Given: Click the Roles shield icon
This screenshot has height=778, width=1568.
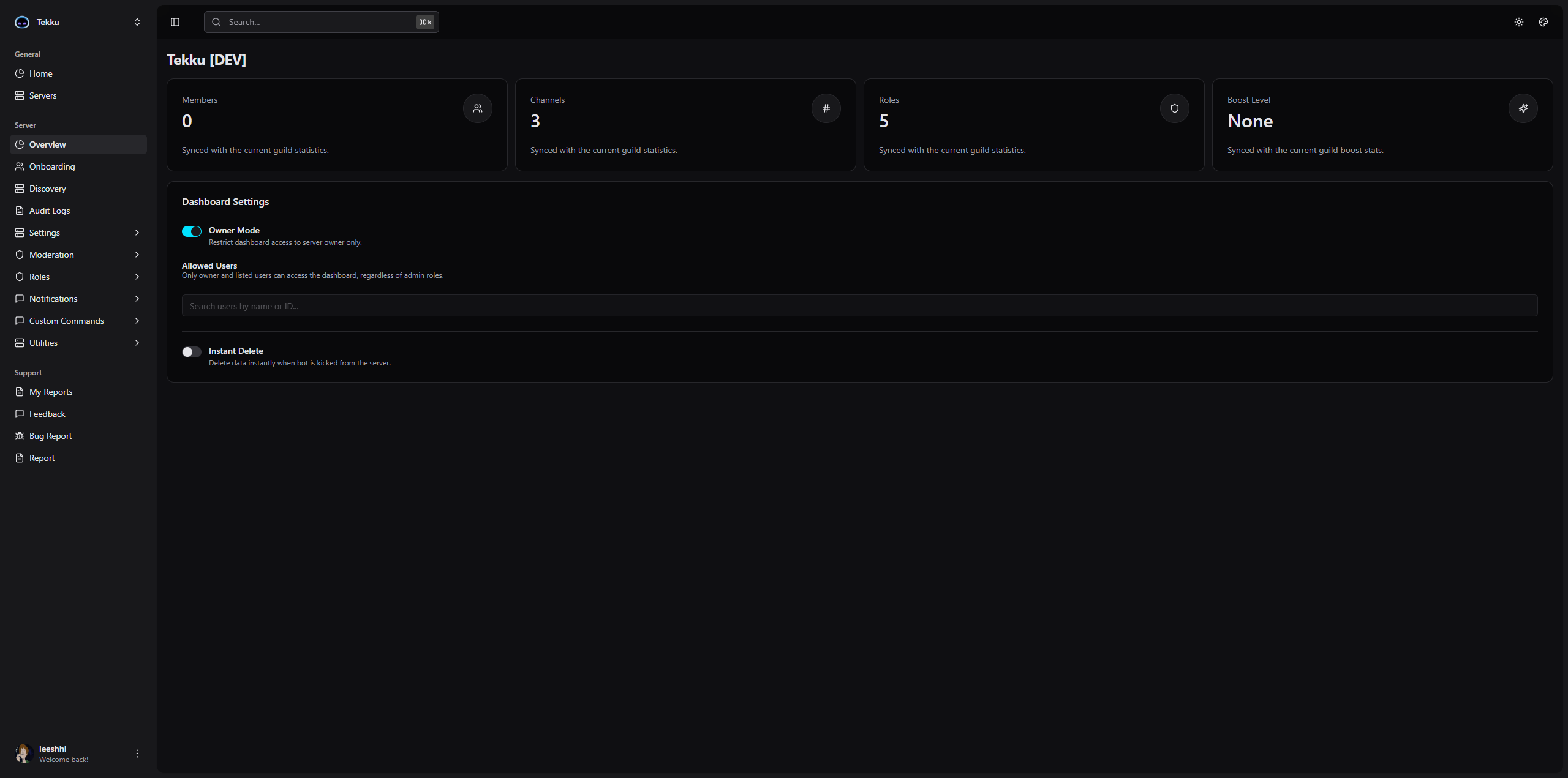Looking at the screenshot, I should click(x=1174, y=108).
